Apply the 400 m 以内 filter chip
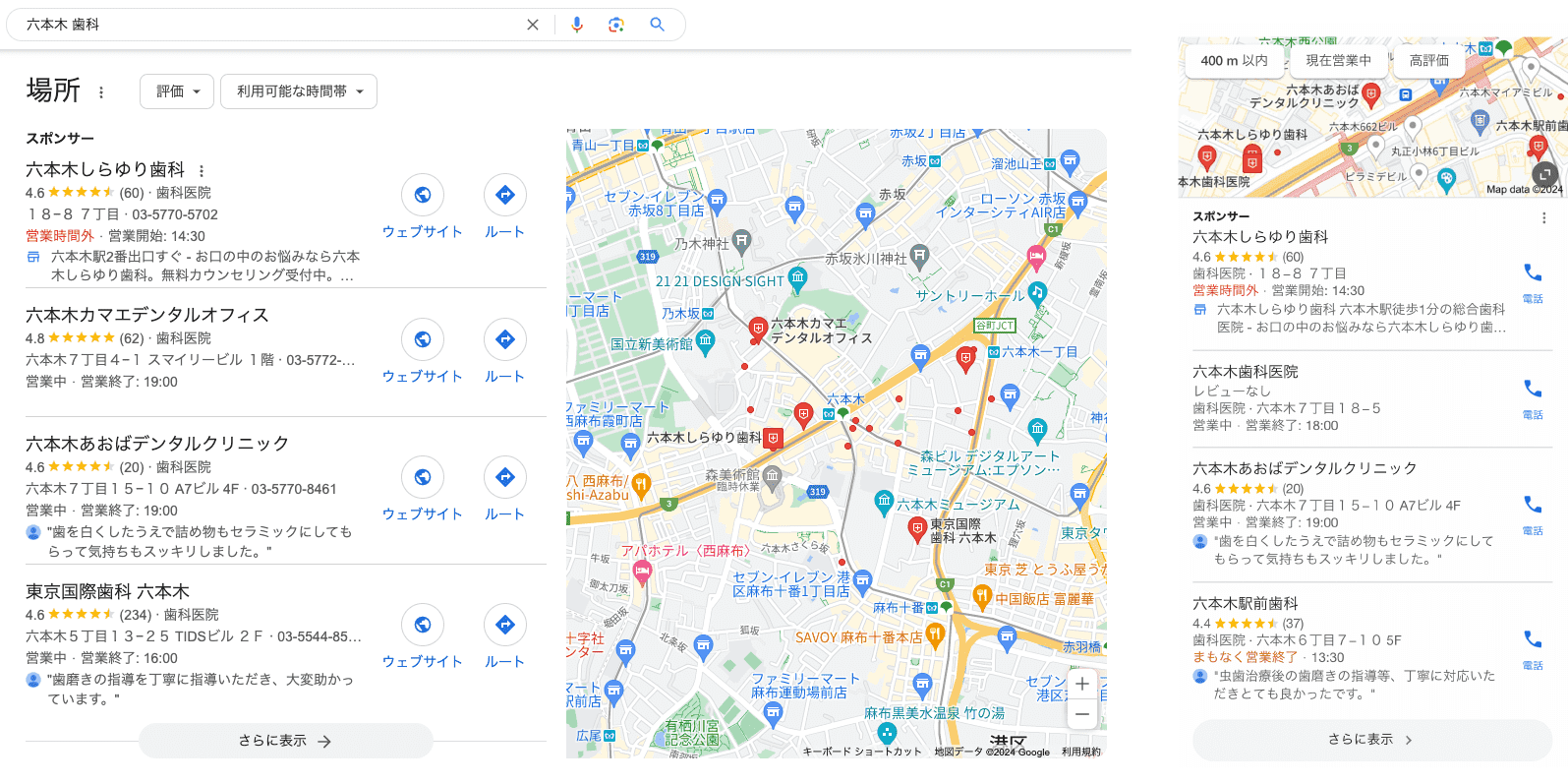Image resolution: width=1568 pixels, height=784 pixels. (x=1234, y=60)
